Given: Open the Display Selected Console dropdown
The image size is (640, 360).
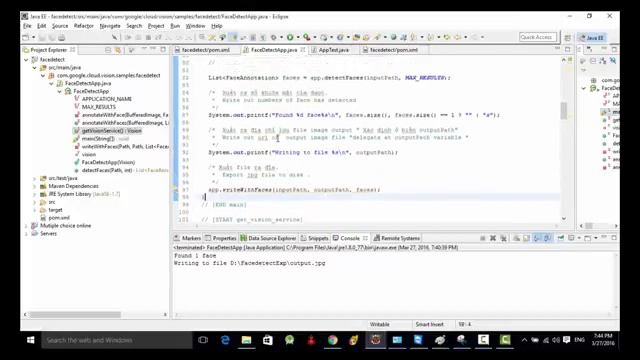Looking at the screenshot, I should (x=579, y=238).
